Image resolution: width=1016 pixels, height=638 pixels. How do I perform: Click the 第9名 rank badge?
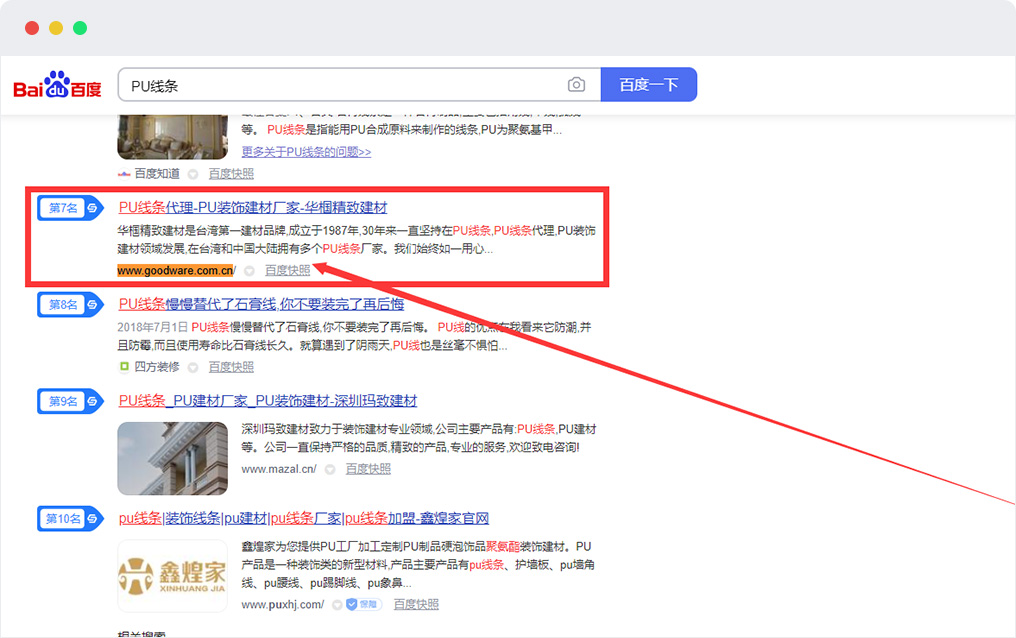pyautogui.click(x=70, y=402)
